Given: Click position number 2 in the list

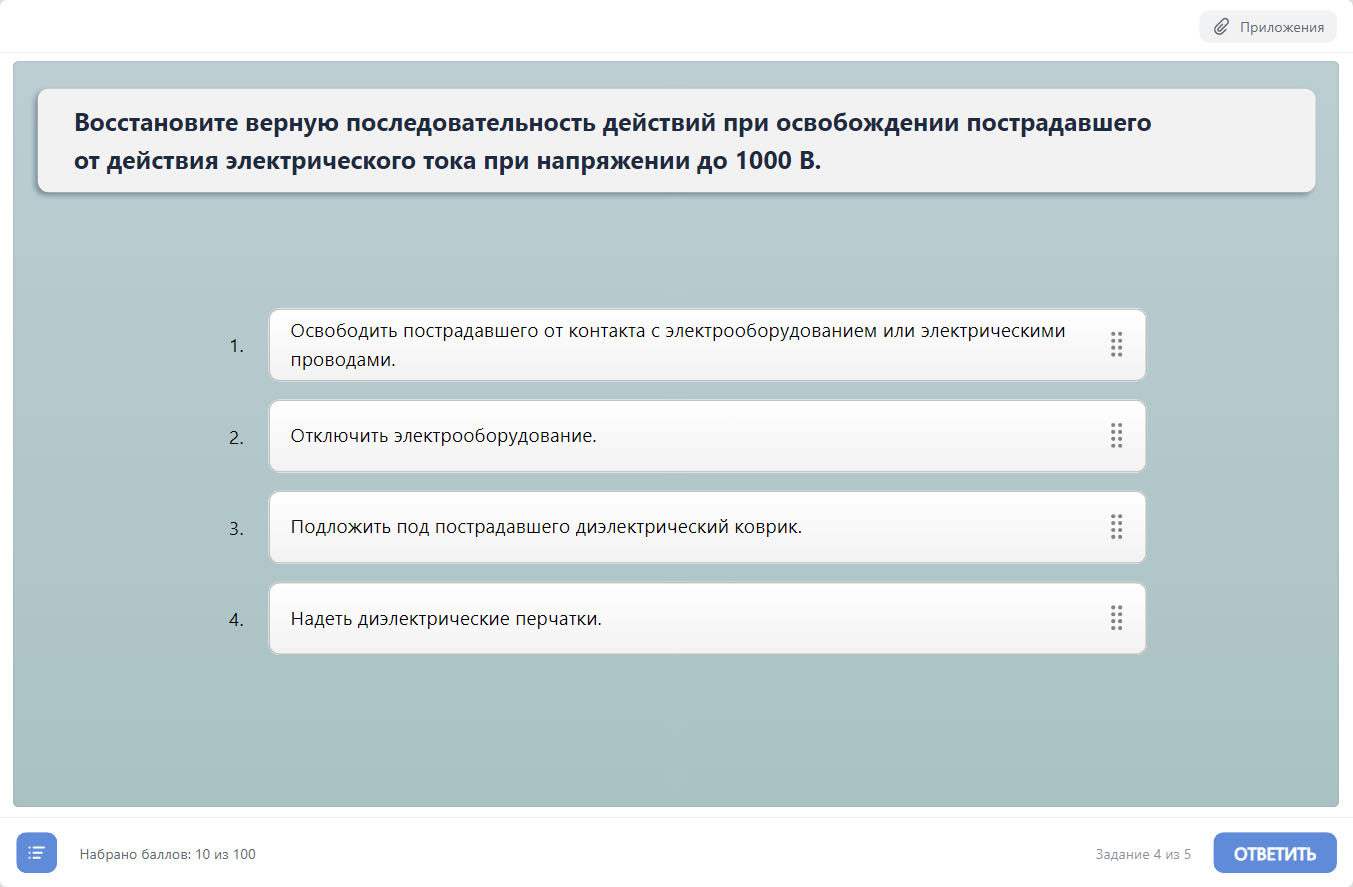Looking at the screenshot, I should (x=237, y=437).
